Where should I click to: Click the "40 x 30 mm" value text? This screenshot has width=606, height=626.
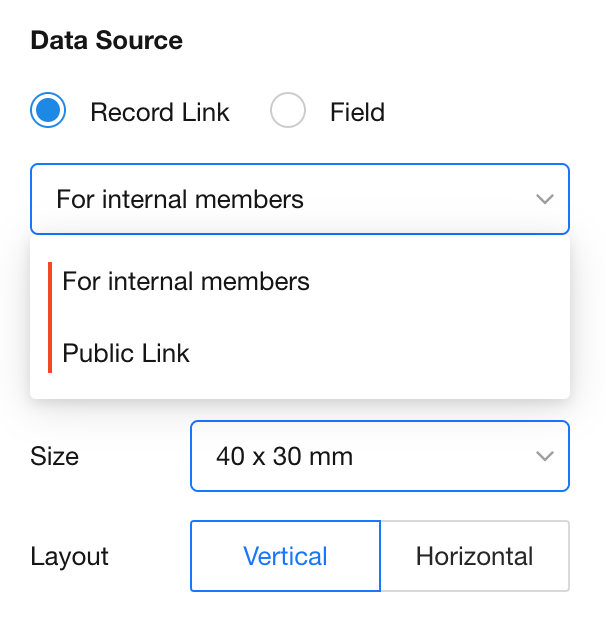pyautogui.click(x=284, y=457)
